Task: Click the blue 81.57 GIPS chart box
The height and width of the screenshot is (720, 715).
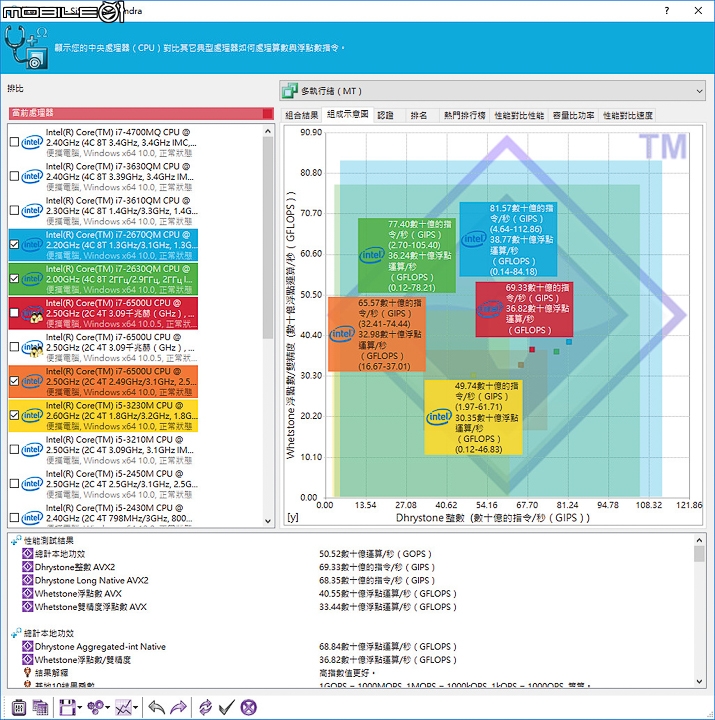Action: pyautogui.click(x=508, y=239)
